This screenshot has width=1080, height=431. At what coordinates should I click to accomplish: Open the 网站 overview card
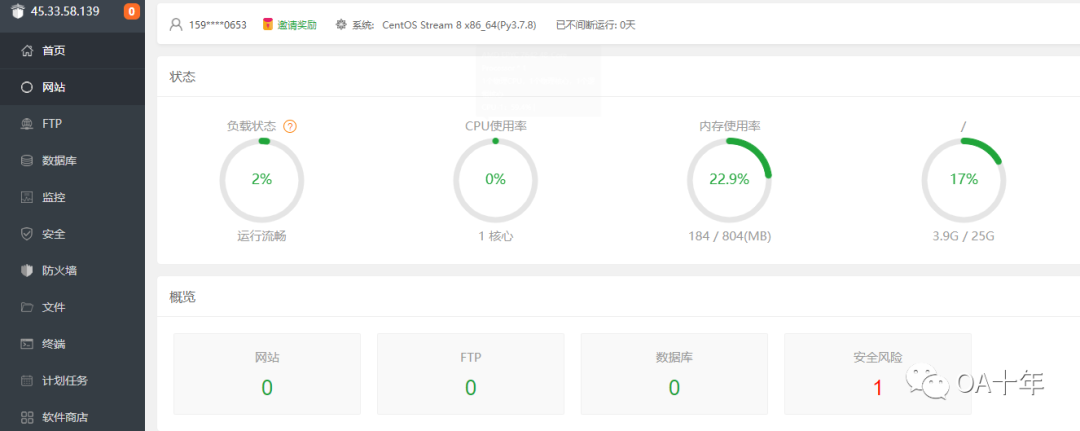click(267, 374)
